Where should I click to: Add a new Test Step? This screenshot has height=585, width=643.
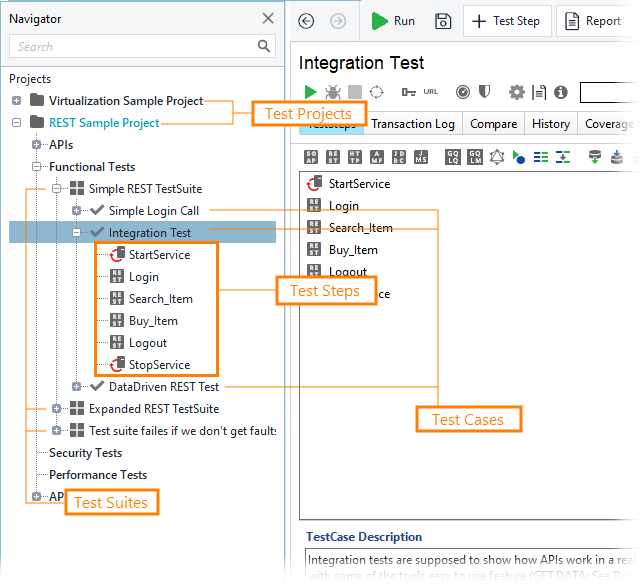point(507,21)
